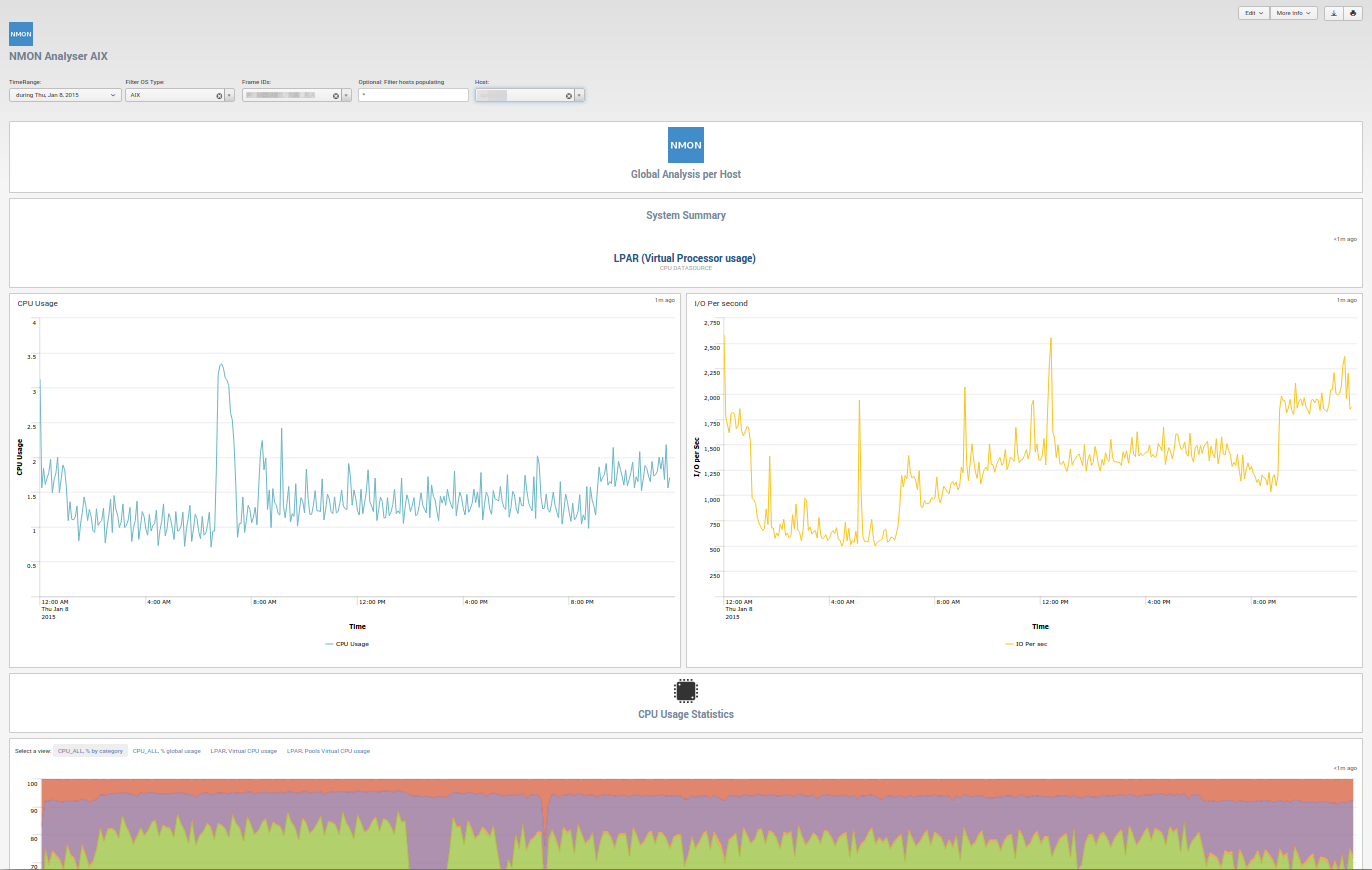
Task: Export dashboard with the download icon
Action: (1333, 13)
